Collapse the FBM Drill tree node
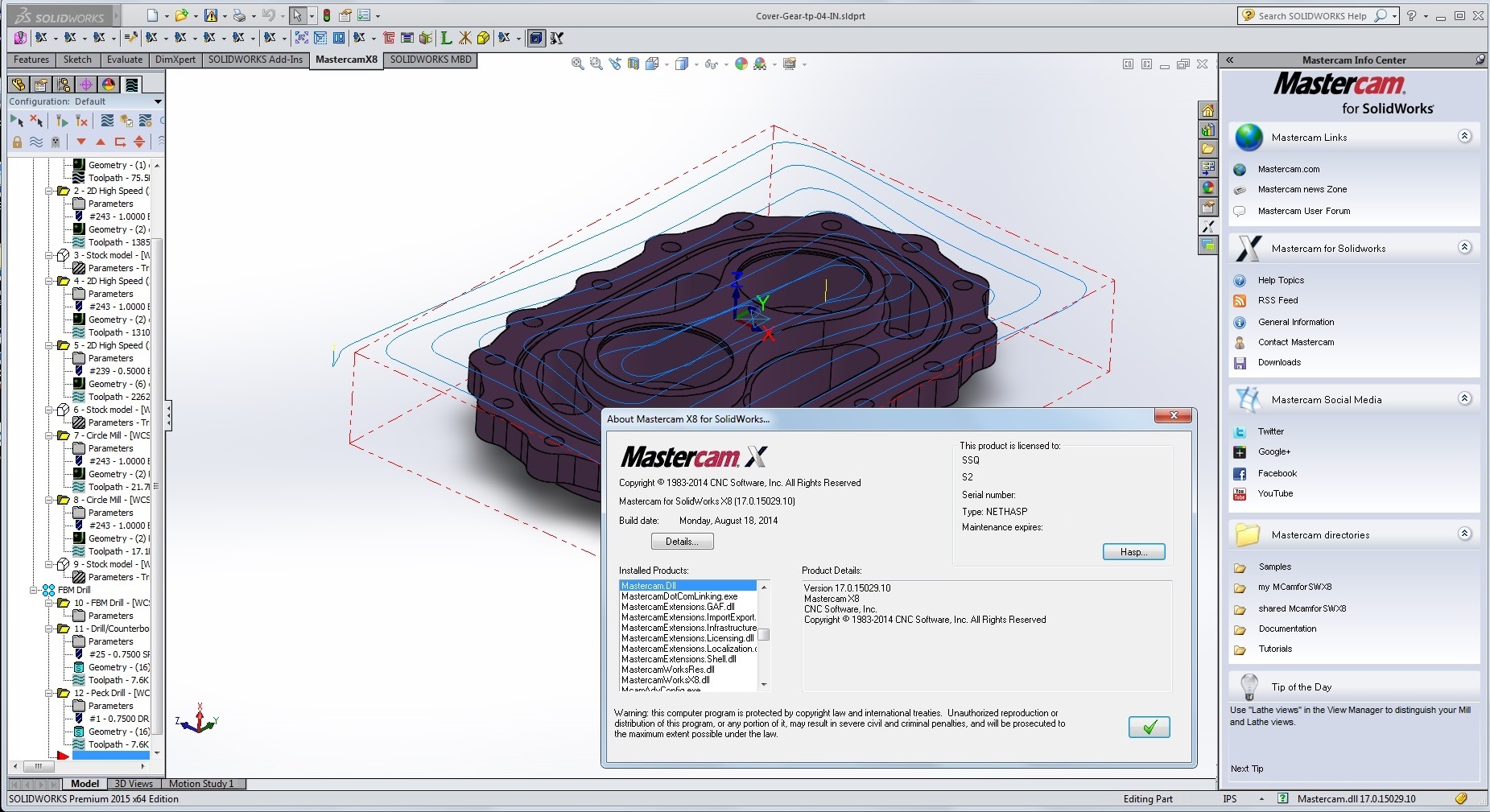The width and height of the screenshot is (1490, 812). click(35, 590)
